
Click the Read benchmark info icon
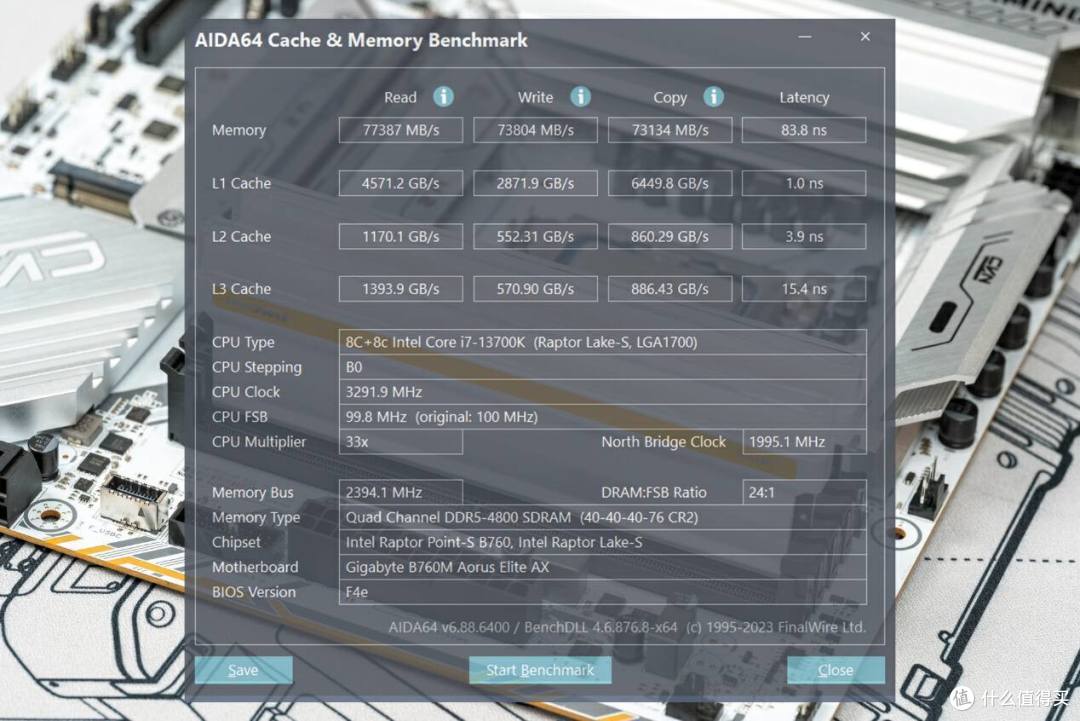pos(443,97)
